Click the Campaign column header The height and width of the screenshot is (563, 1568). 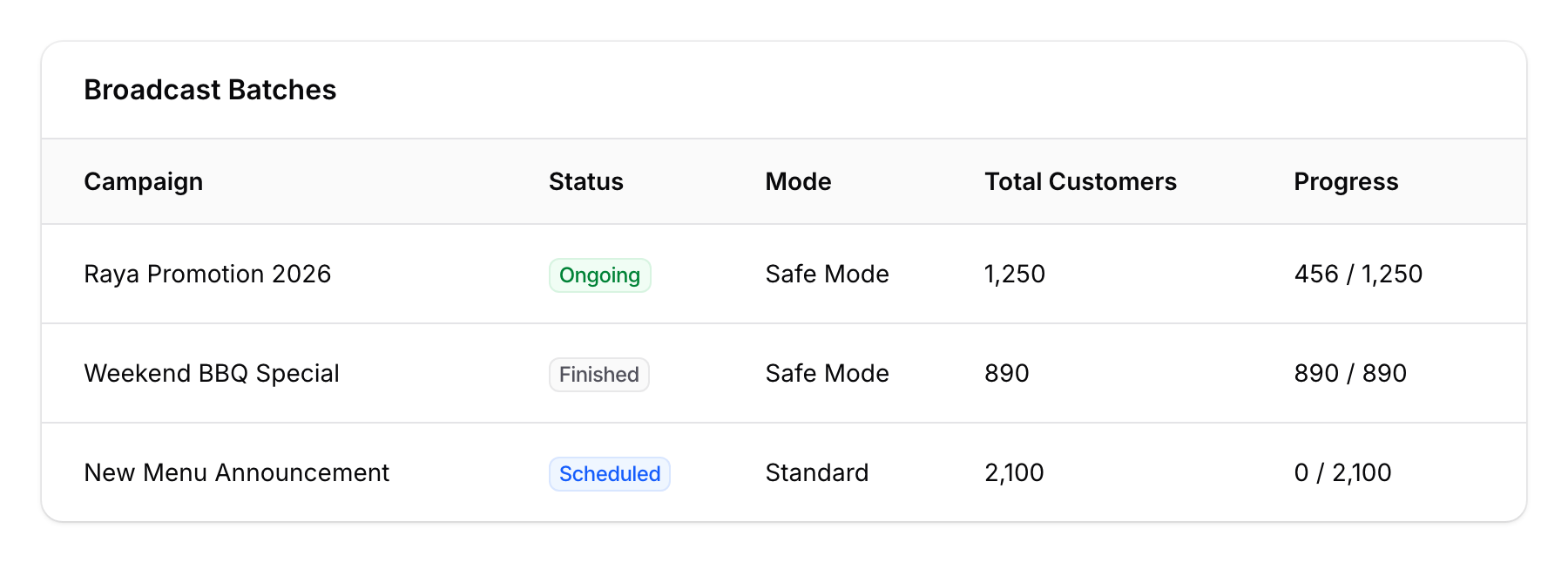pyautogui.click(x=144, y=181)
